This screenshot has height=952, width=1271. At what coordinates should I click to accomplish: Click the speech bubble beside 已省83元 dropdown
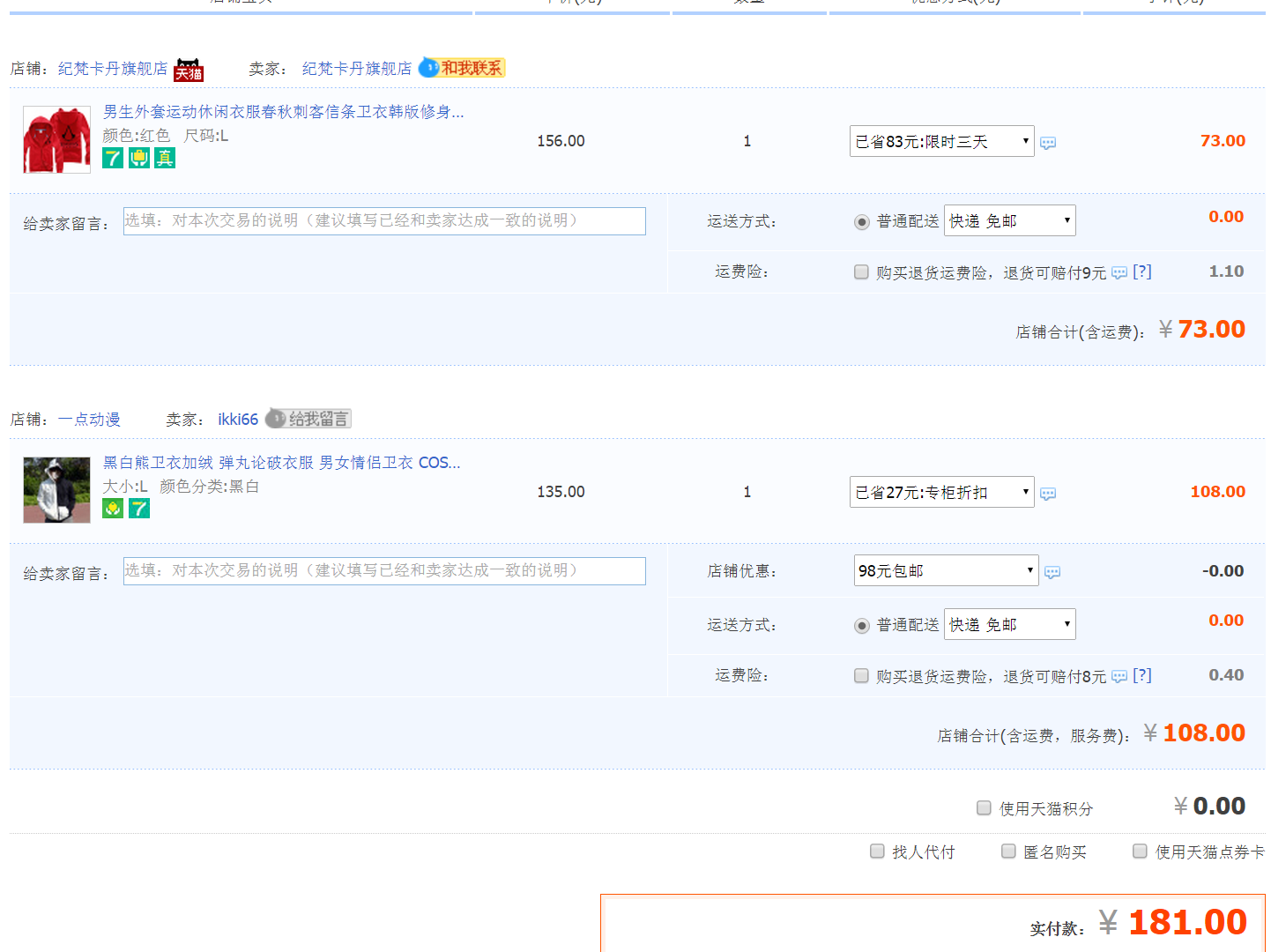pyautogui.click(x=1048, y=143)
